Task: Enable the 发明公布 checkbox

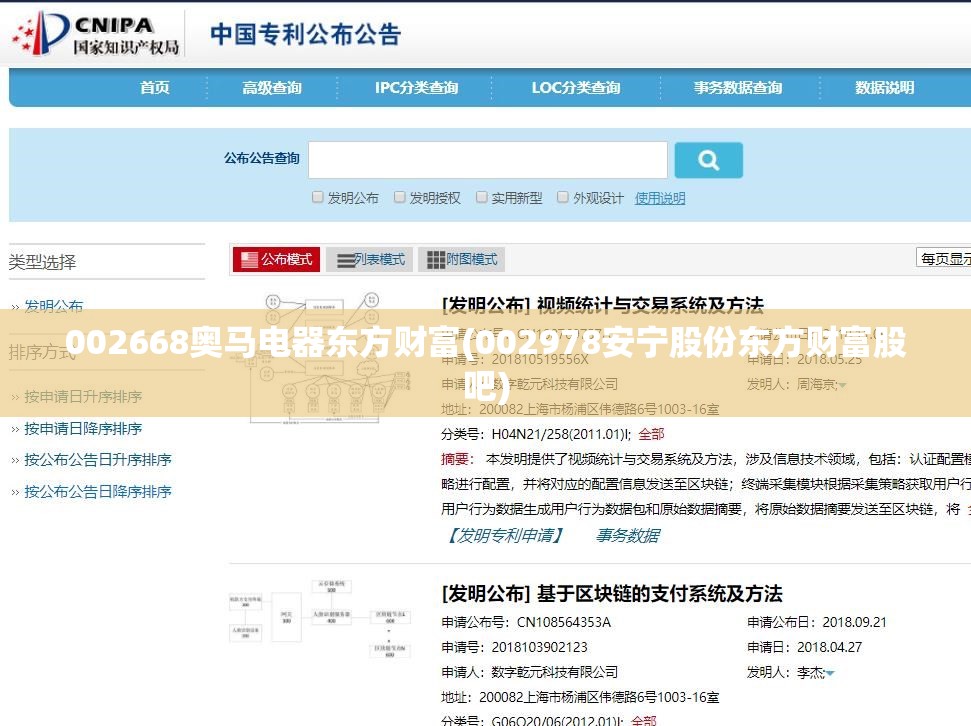Action: pos(318,197)
